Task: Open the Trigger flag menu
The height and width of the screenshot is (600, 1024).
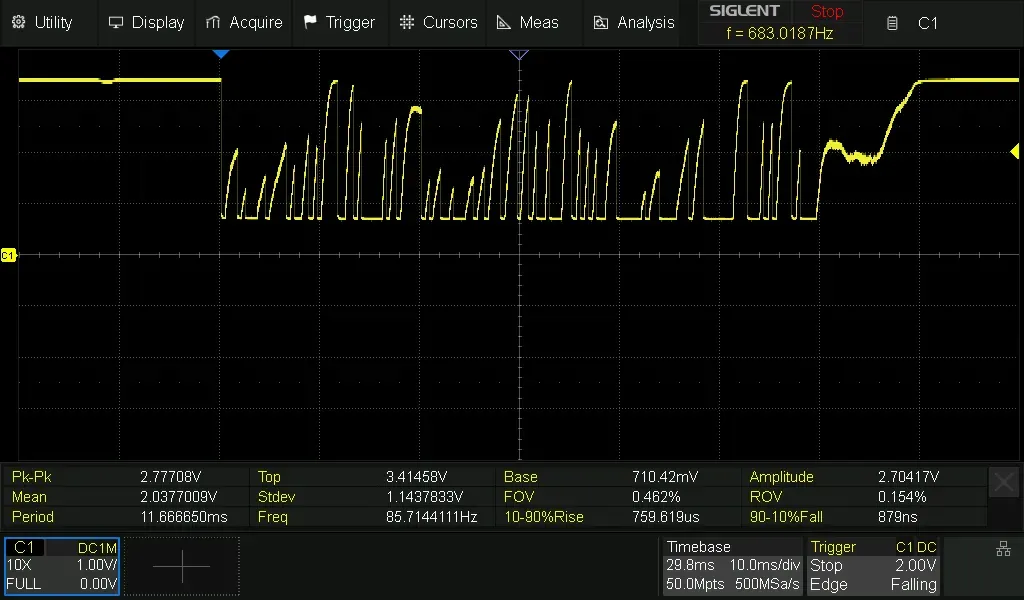Action: tap(339, 22)
